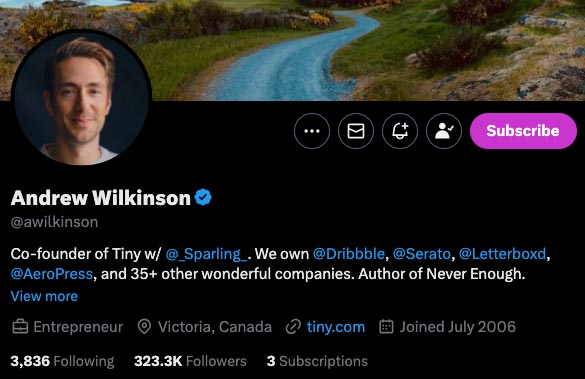Open the 3 Subscriptions list
Image resolution: width=585 pixels, height=379 pixels.
[317, 361]
